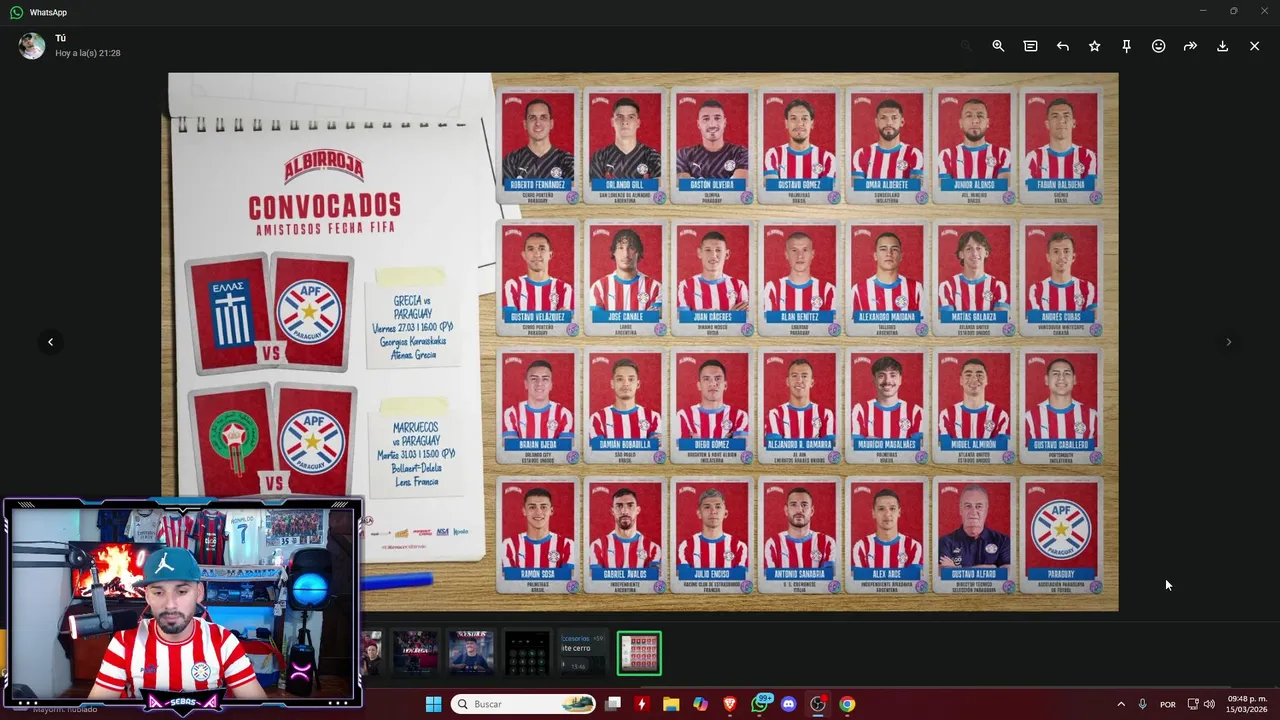Pin this image message
The height and width of the screenshot is (720, 1280).
point(1126,46)
